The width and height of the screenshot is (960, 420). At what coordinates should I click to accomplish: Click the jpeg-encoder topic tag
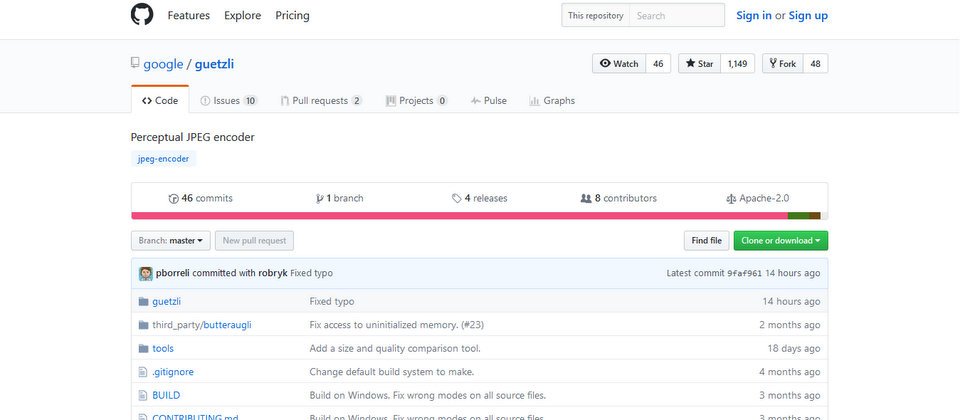(x=163, y=159)
